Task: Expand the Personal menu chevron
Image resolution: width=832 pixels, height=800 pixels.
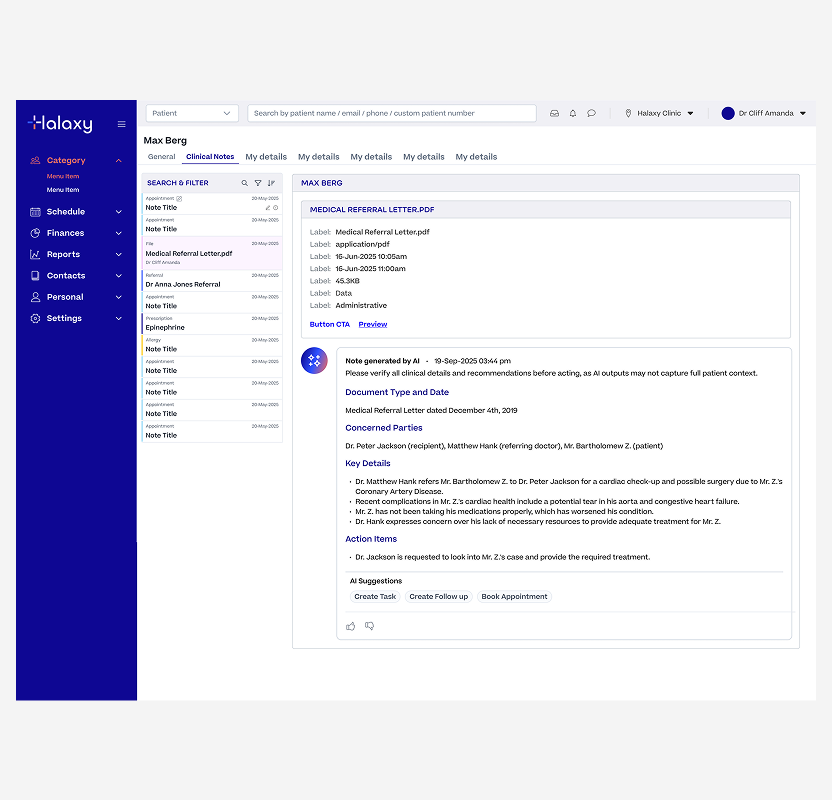Action: (x=119, y=297)
